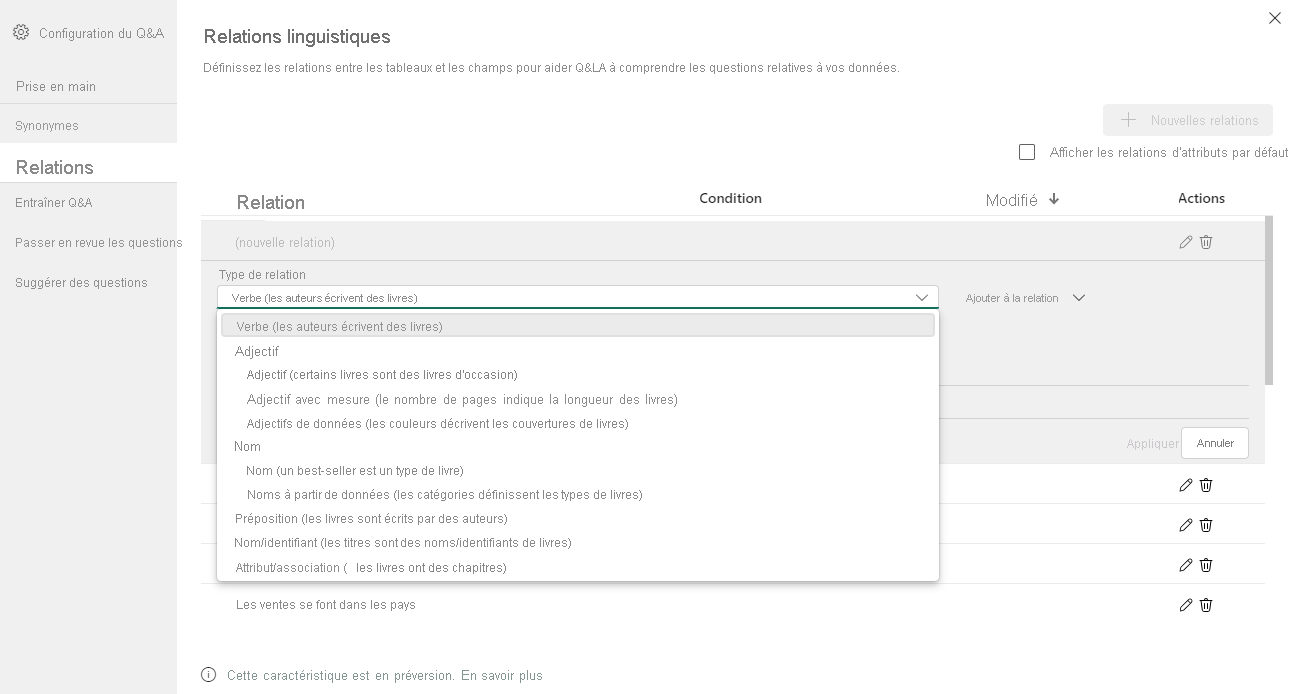Delete the 'Les ventes se font dans les pays' relation
Screen dimensions: 1294x694
tap(1206, 605)
